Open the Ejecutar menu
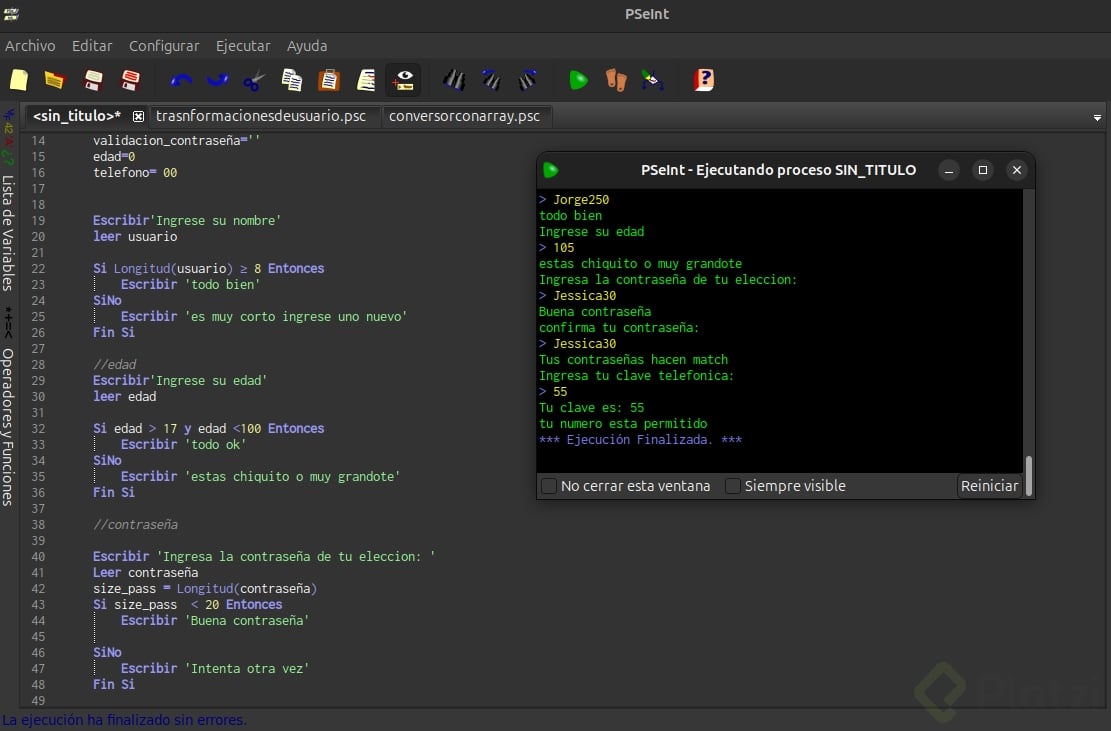This screenshot has width=1111, height=731. [243, 46]
